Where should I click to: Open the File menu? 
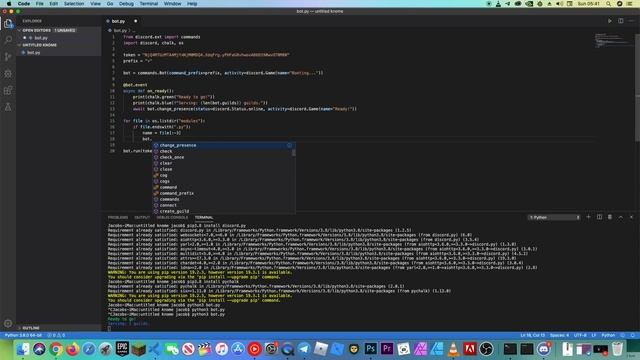pyautogui.click(x=40, y=4)
